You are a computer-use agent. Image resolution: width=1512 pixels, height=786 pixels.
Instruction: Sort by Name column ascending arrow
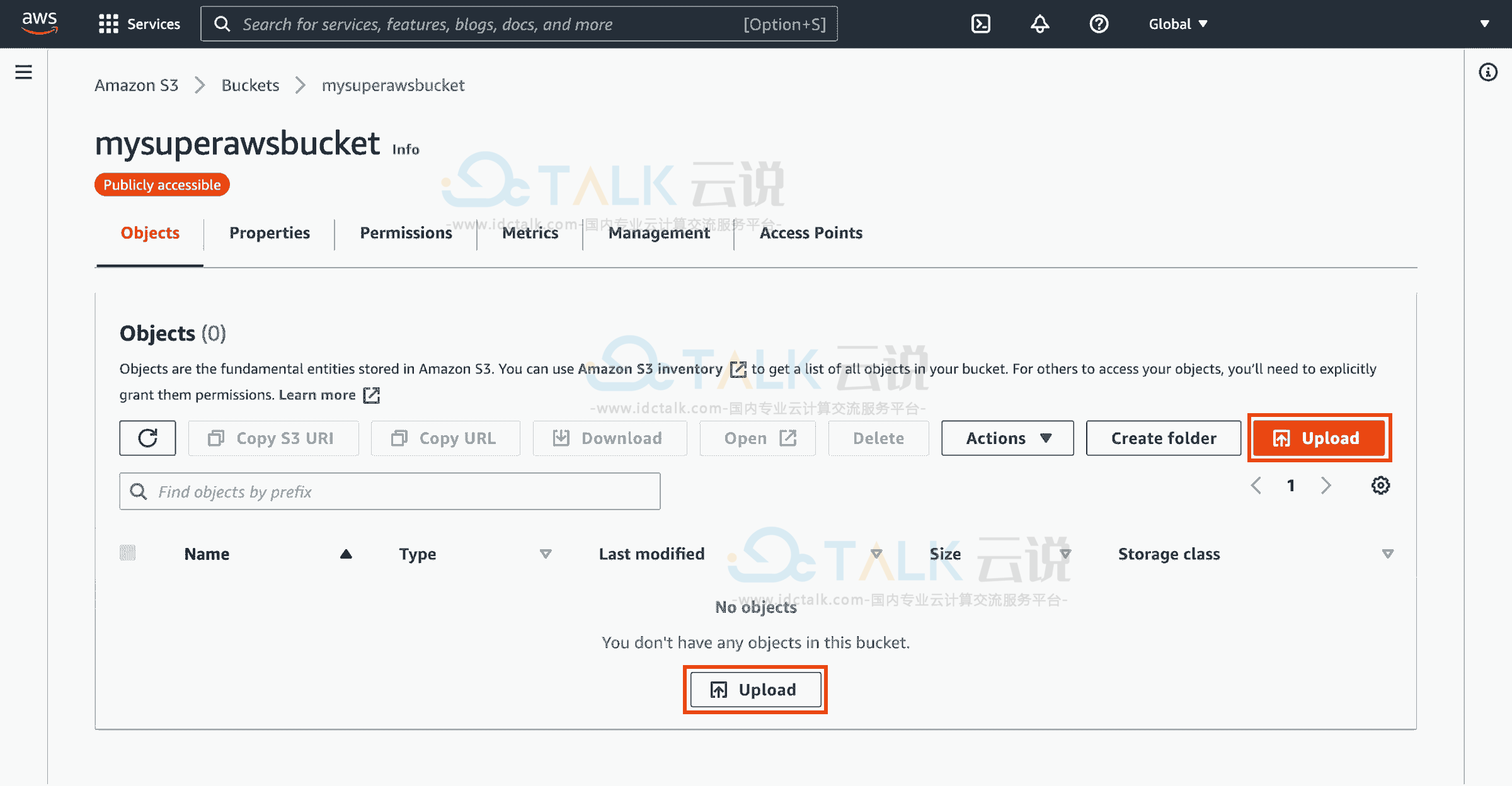point(346,554)
